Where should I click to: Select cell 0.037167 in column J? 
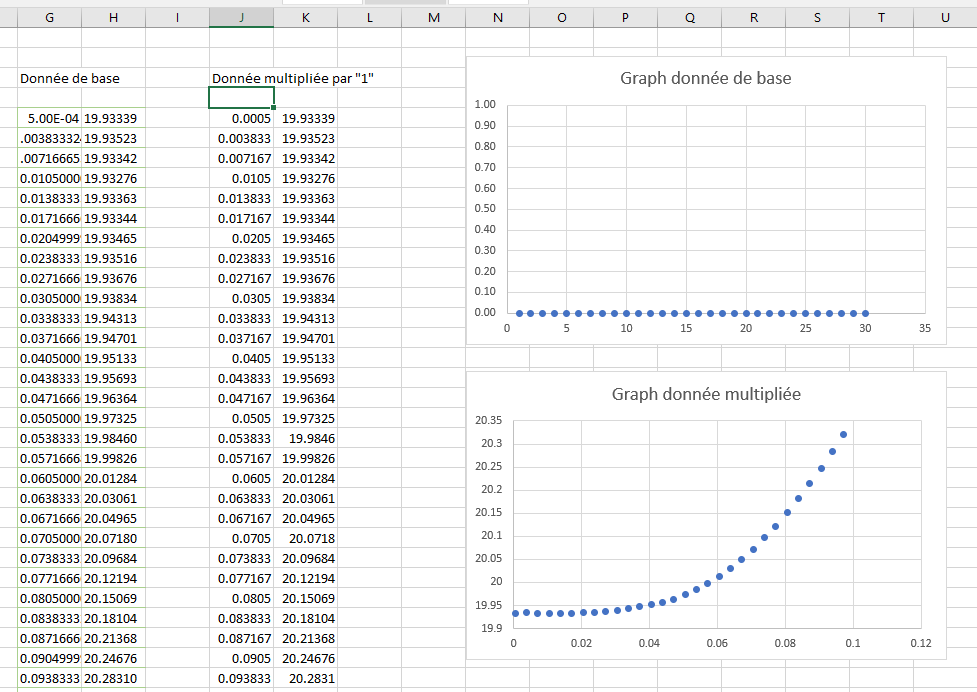pyautogui.click(x=242, y=338)
